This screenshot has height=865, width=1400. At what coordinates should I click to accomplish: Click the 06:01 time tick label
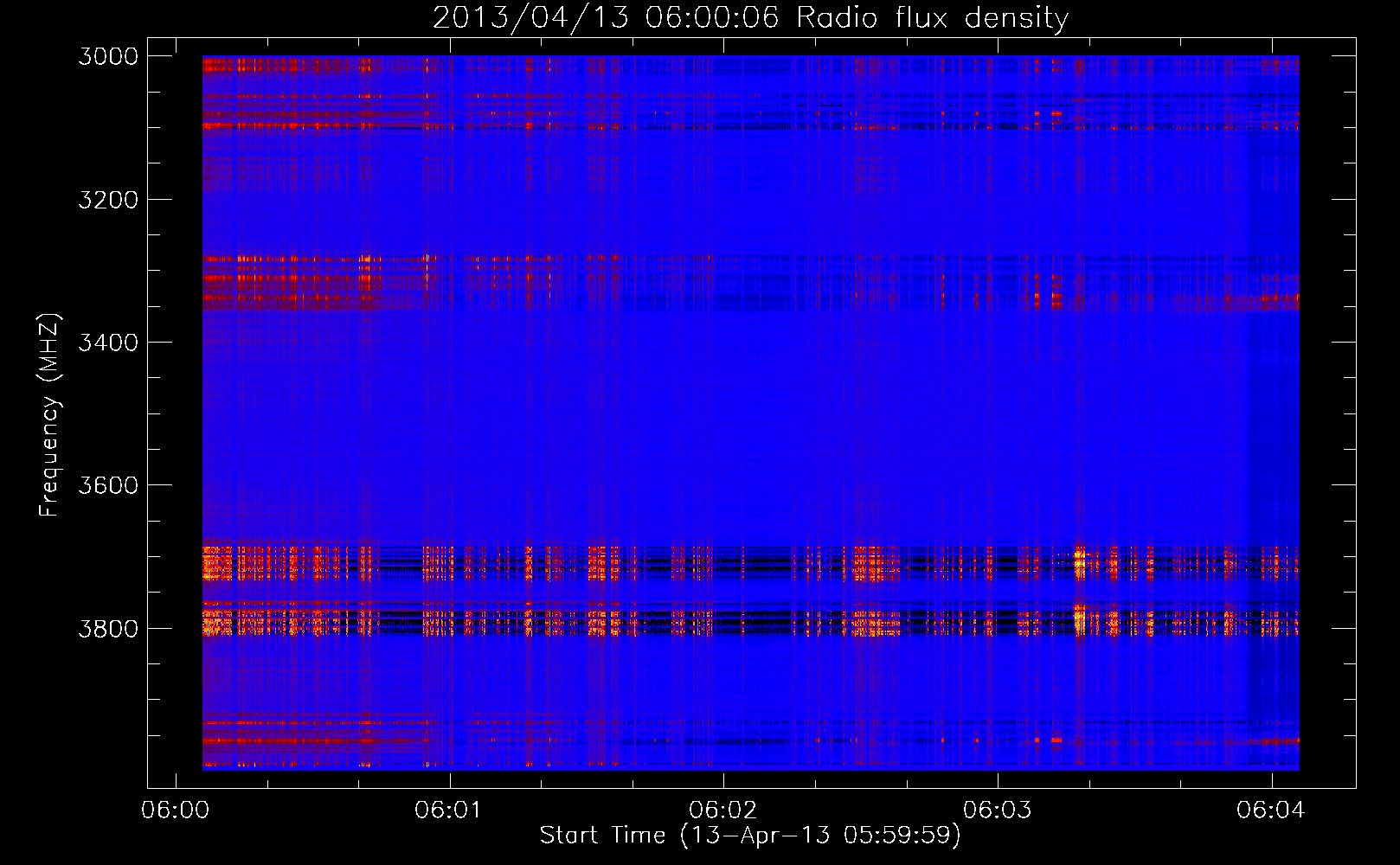448,810
